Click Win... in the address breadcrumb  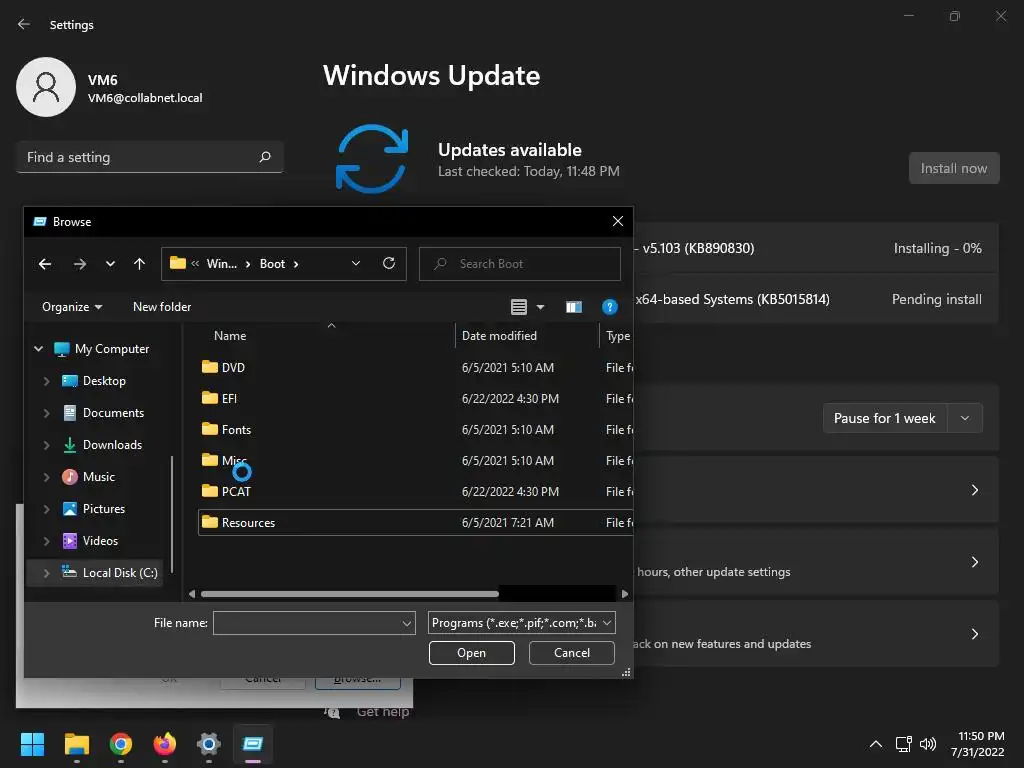[x=221, y=264]
